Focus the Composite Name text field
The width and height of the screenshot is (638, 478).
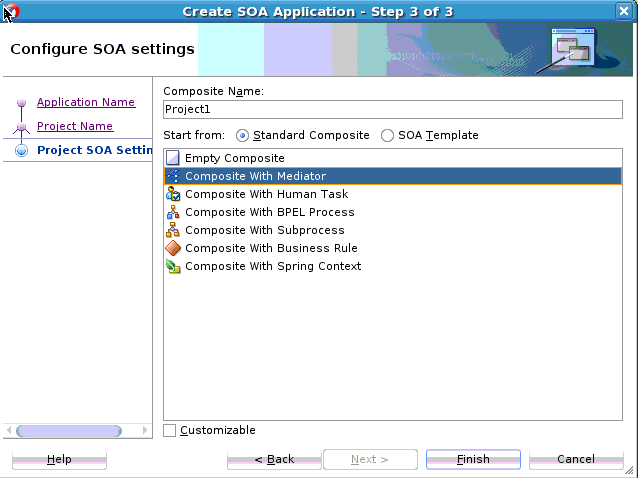pos(393,109)
